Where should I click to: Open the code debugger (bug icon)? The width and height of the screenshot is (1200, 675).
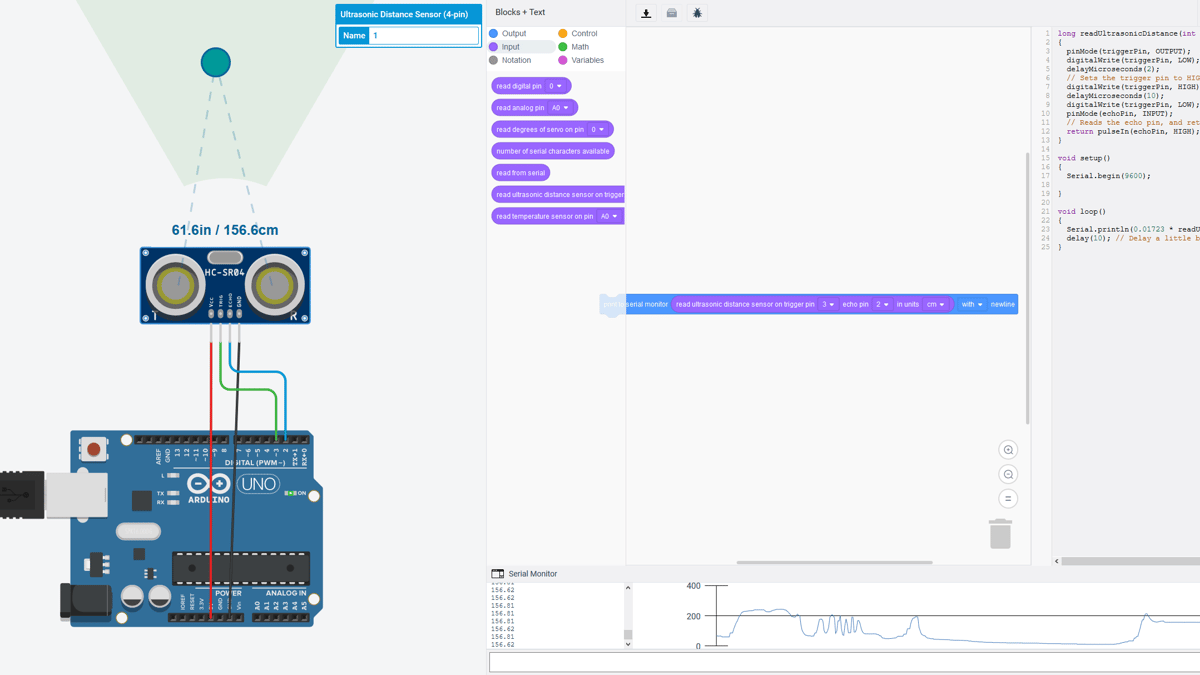697,13
